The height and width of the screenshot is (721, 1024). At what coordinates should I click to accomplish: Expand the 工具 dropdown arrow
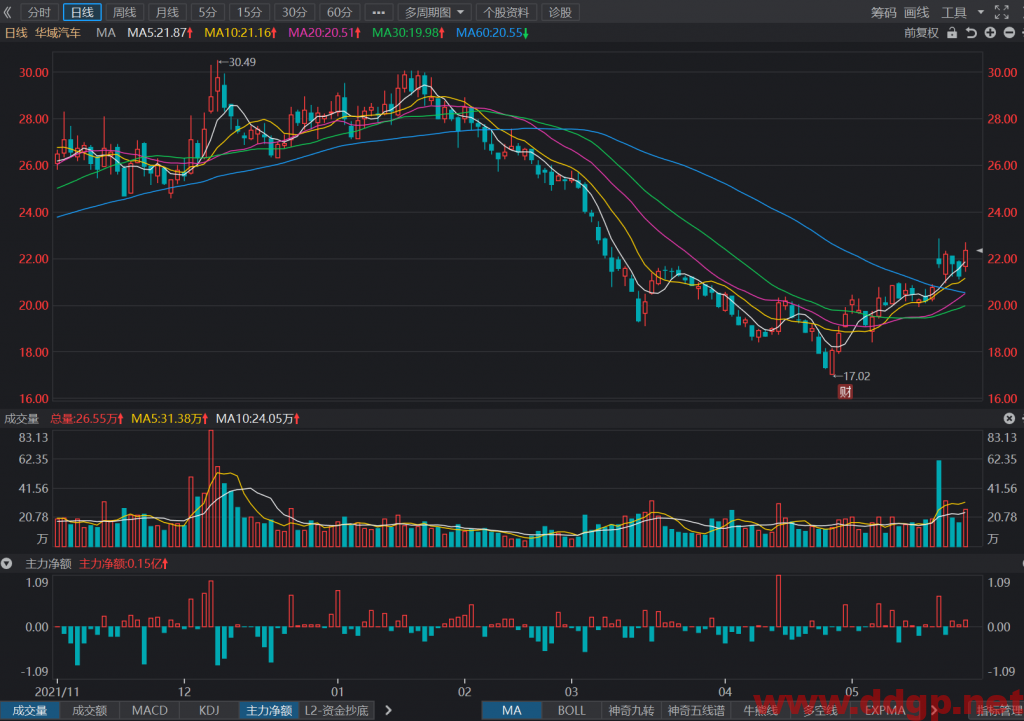[981, 12]
